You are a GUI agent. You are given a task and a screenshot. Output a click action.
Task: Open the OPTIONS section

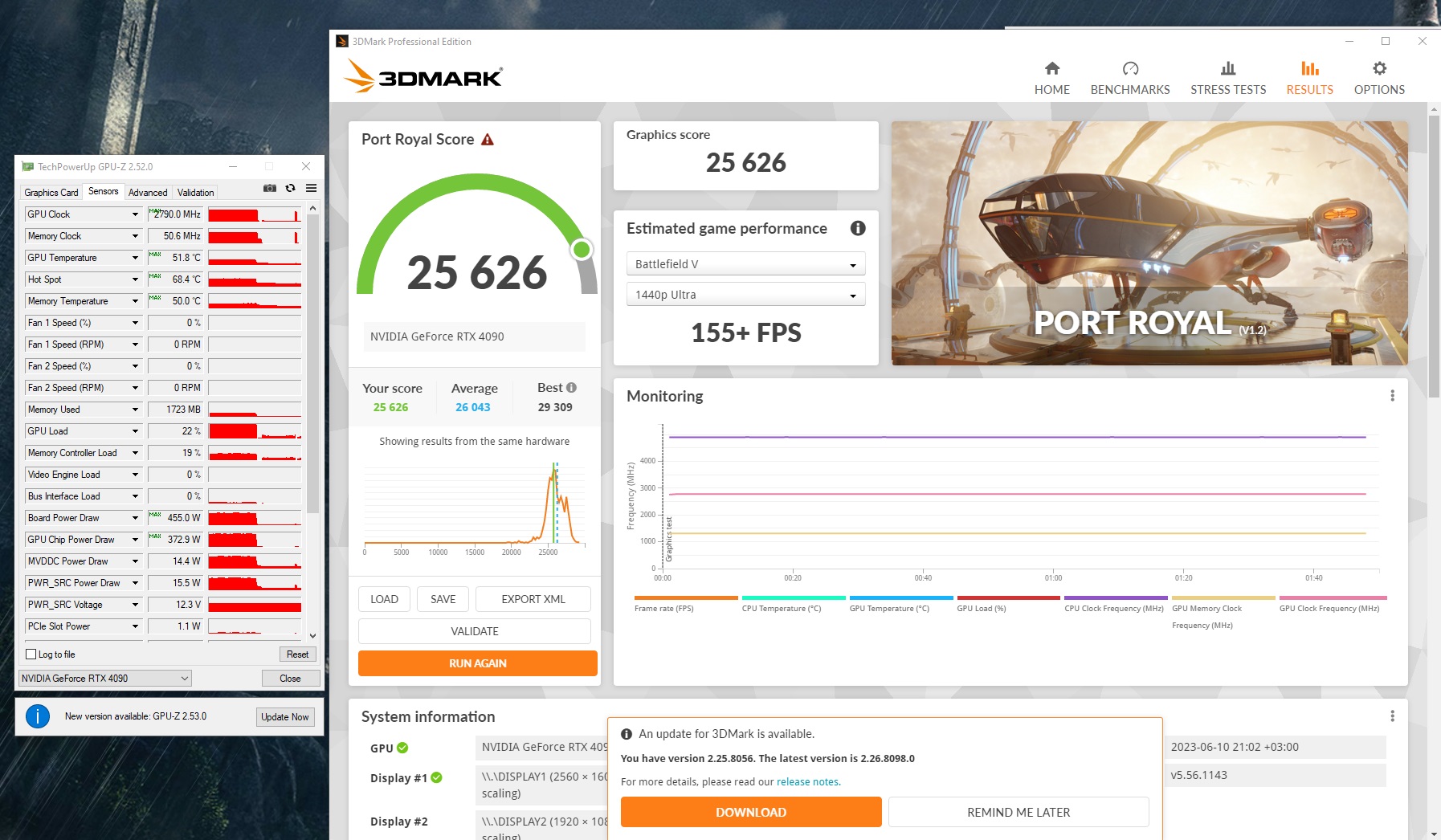point(1379,79)
